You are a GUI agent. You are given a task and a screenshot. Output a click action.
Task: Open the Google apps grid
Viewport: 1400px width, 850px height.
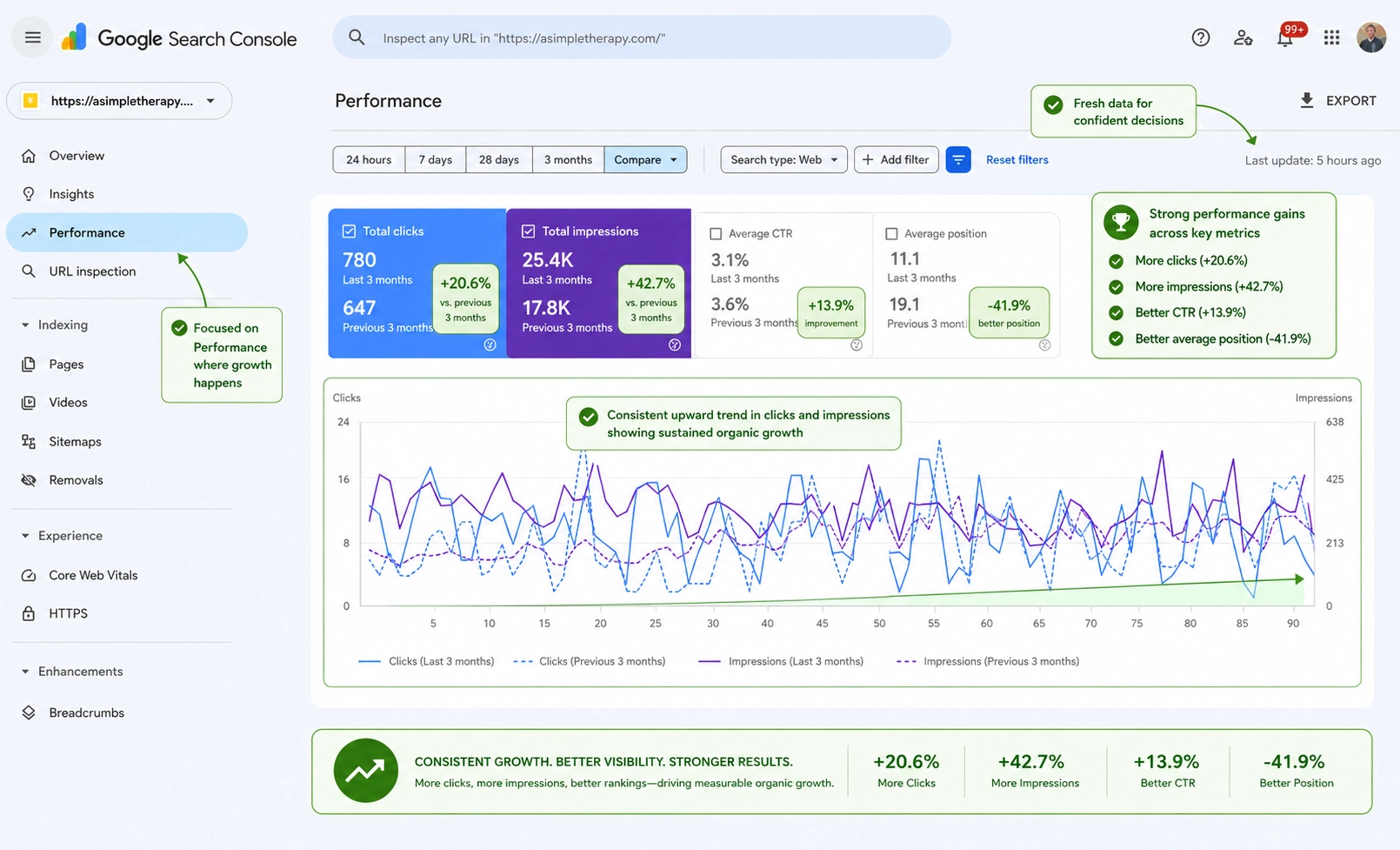[1331, 37]
